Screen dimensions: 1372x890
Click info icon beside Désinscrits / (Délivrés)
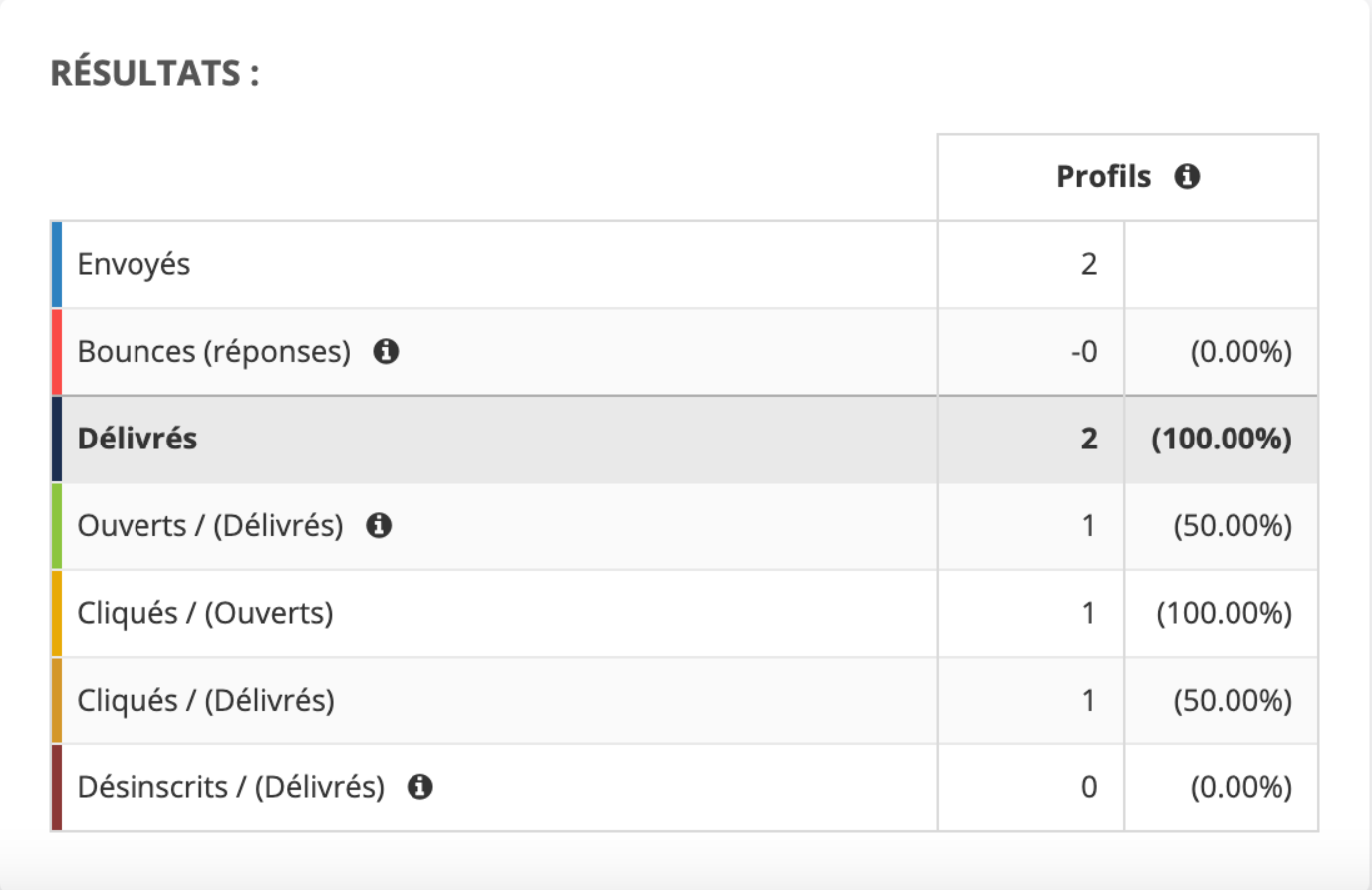tap(420, 787)
